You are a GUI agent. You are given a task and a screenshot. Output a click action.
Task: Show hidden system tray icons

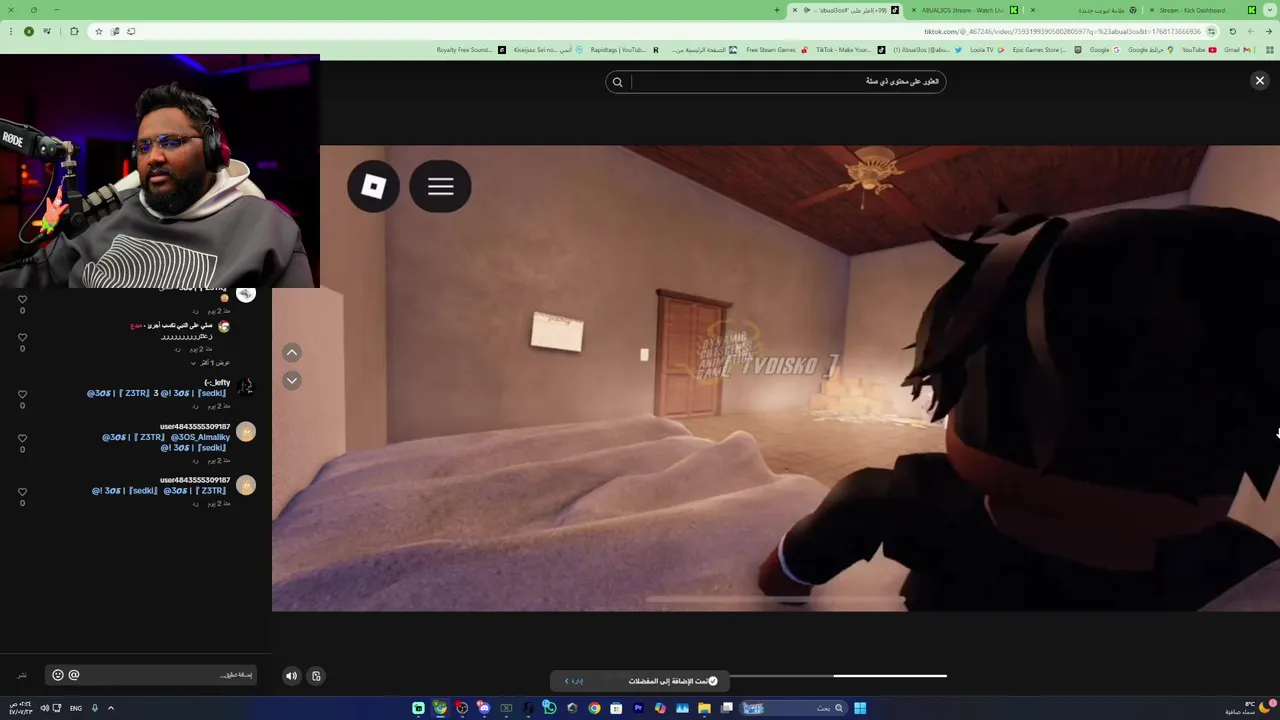(x=110, y=708)
